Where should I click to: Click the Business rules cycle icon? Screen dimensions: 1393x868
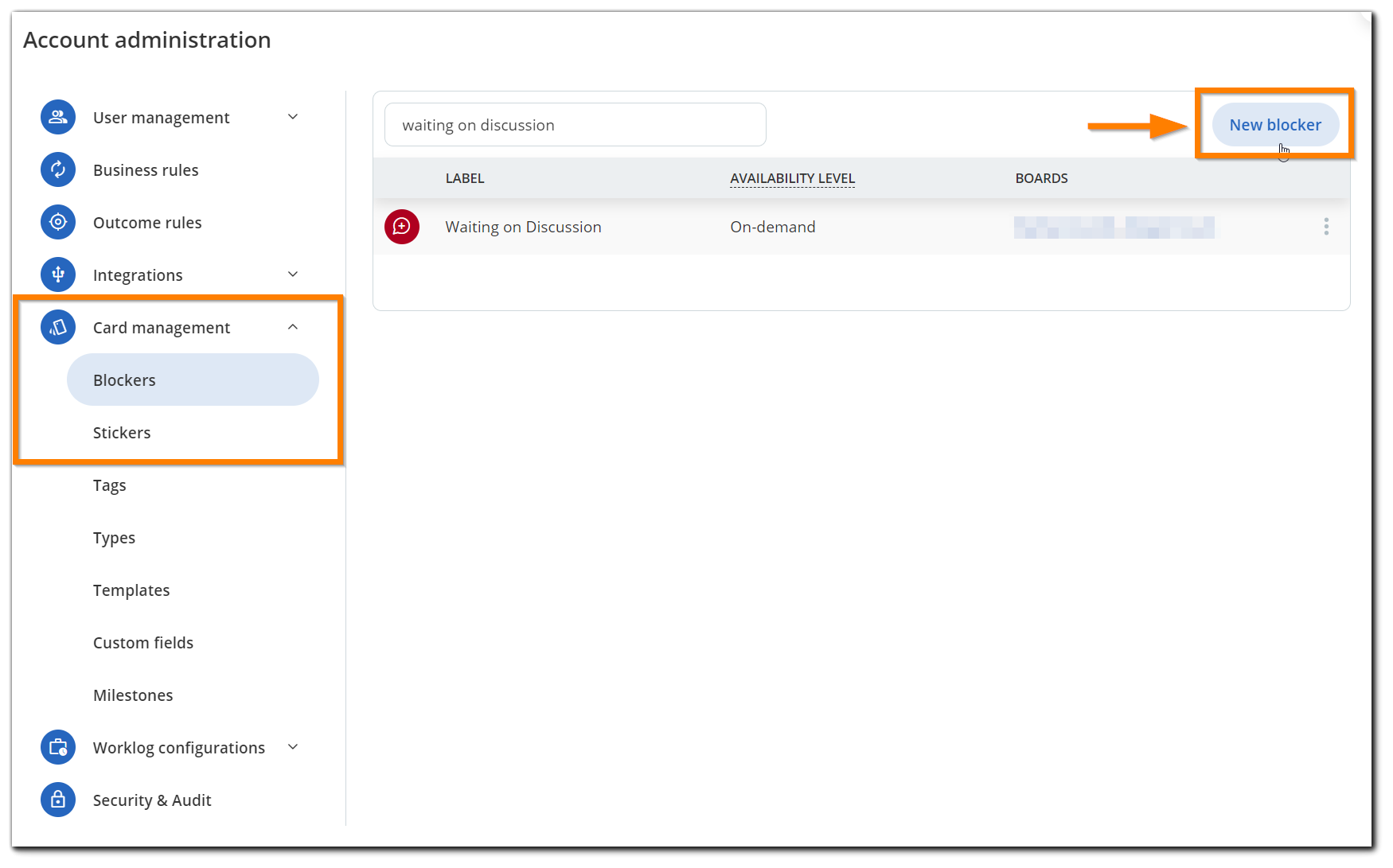[58, 169]
